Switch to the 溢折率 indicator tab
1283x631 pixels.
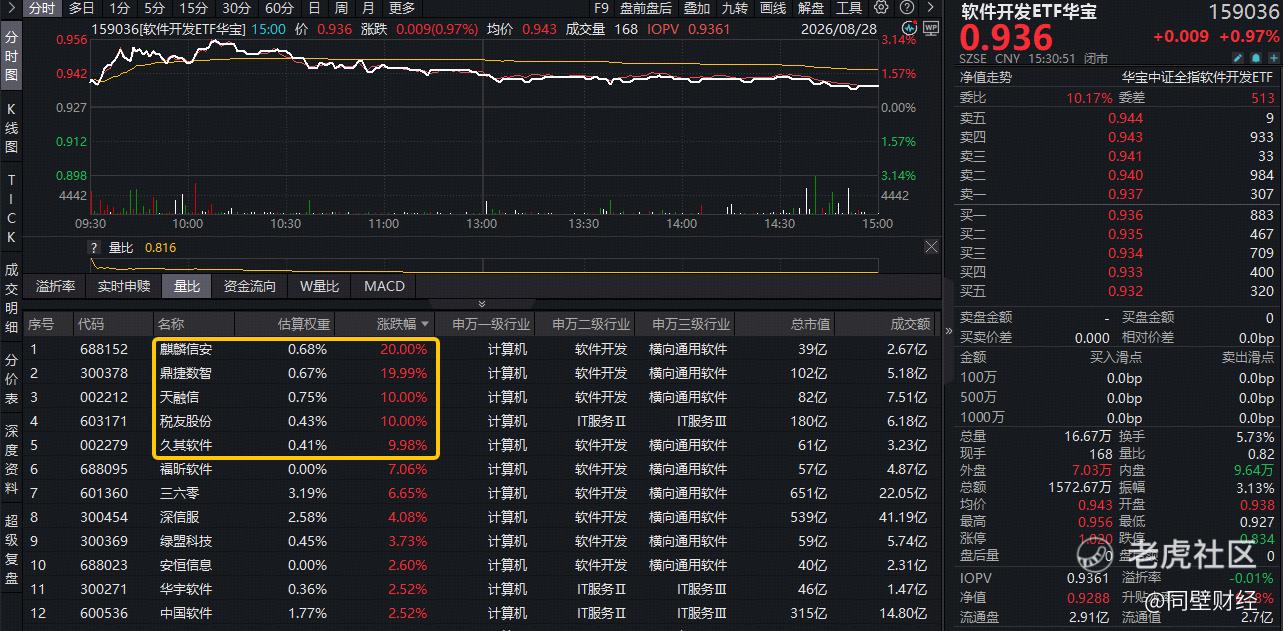[55, 286]
